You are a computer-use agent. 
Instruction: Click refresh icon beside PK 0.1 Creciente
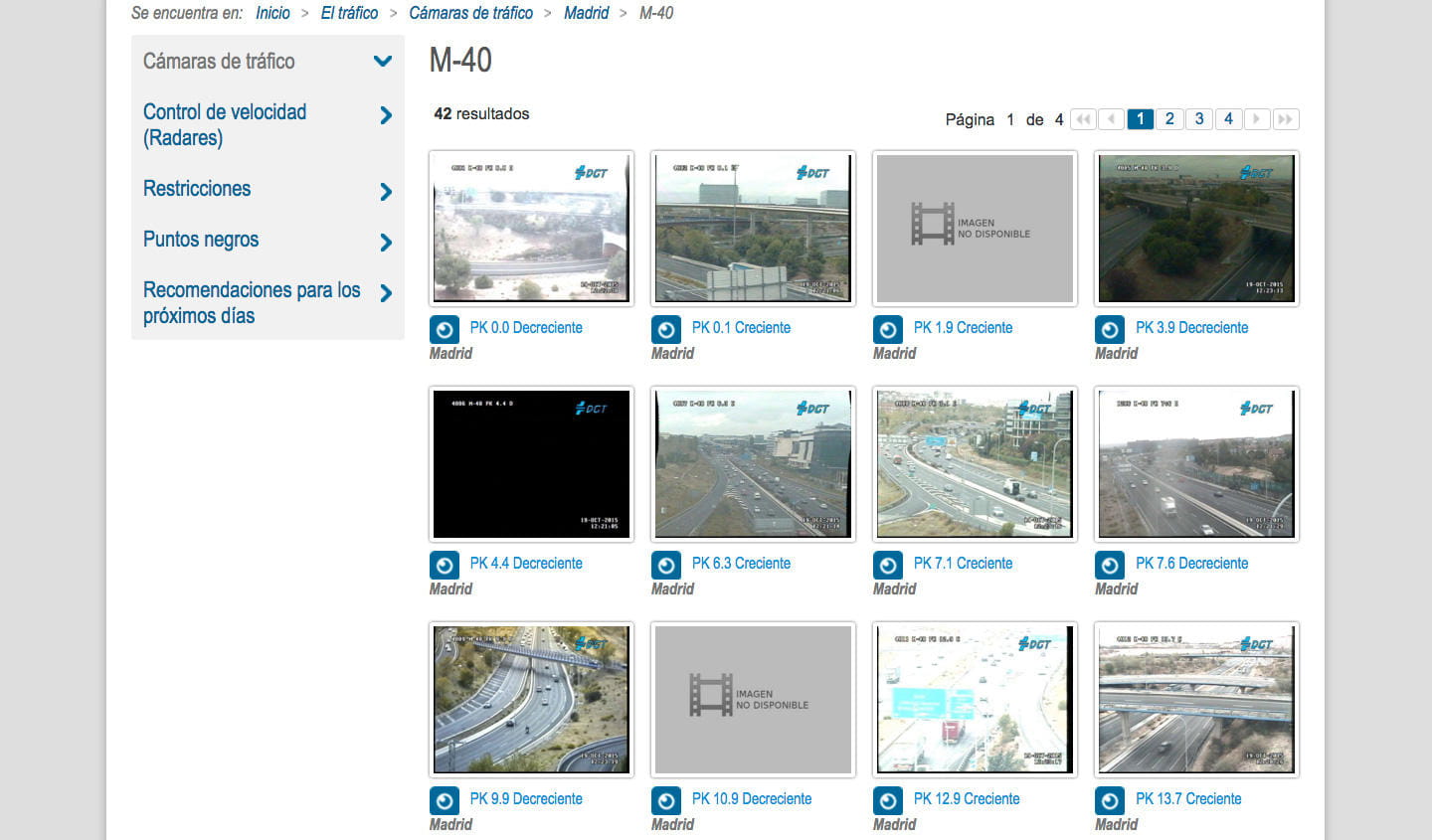point(666,330)
